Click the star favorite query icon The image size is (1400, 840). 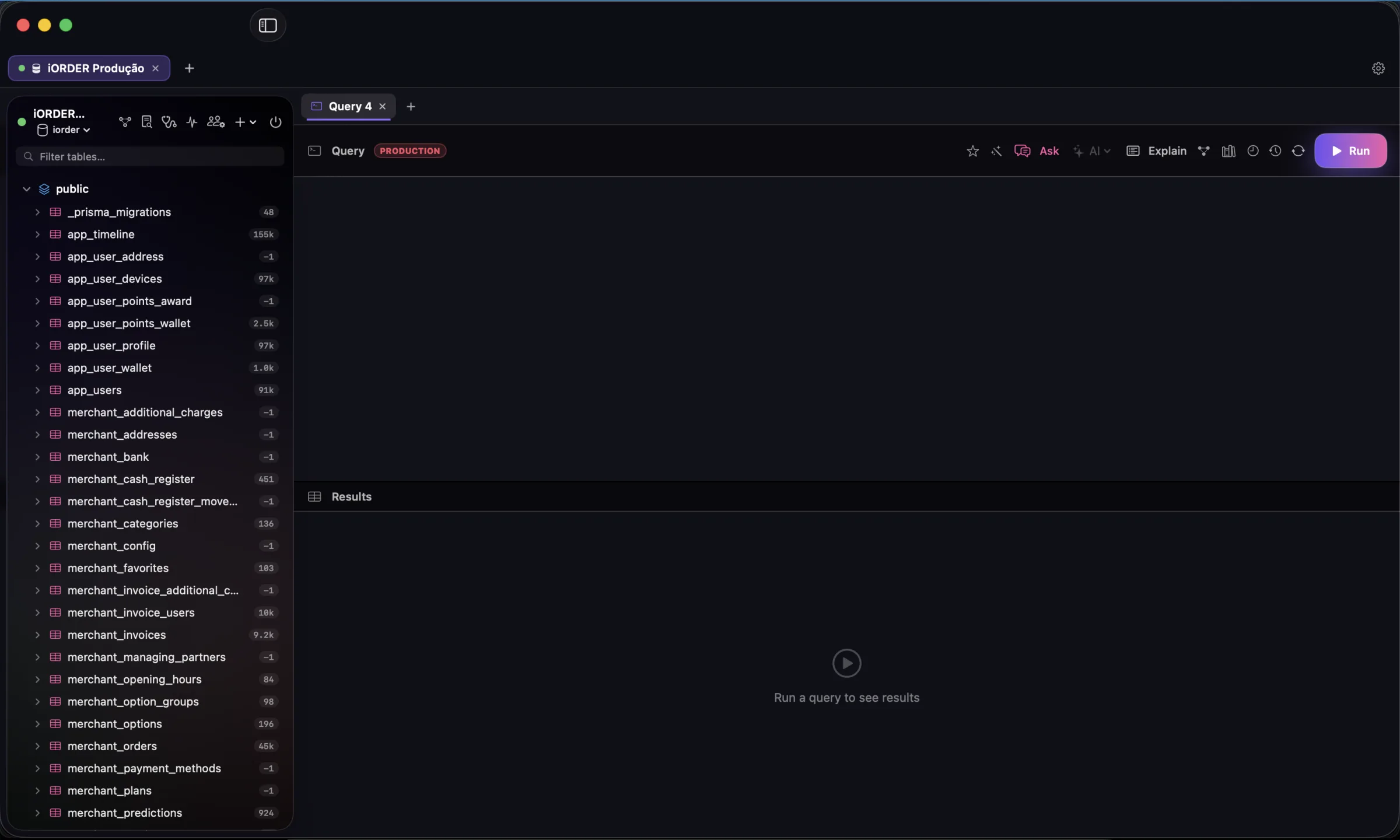(972, 151)
